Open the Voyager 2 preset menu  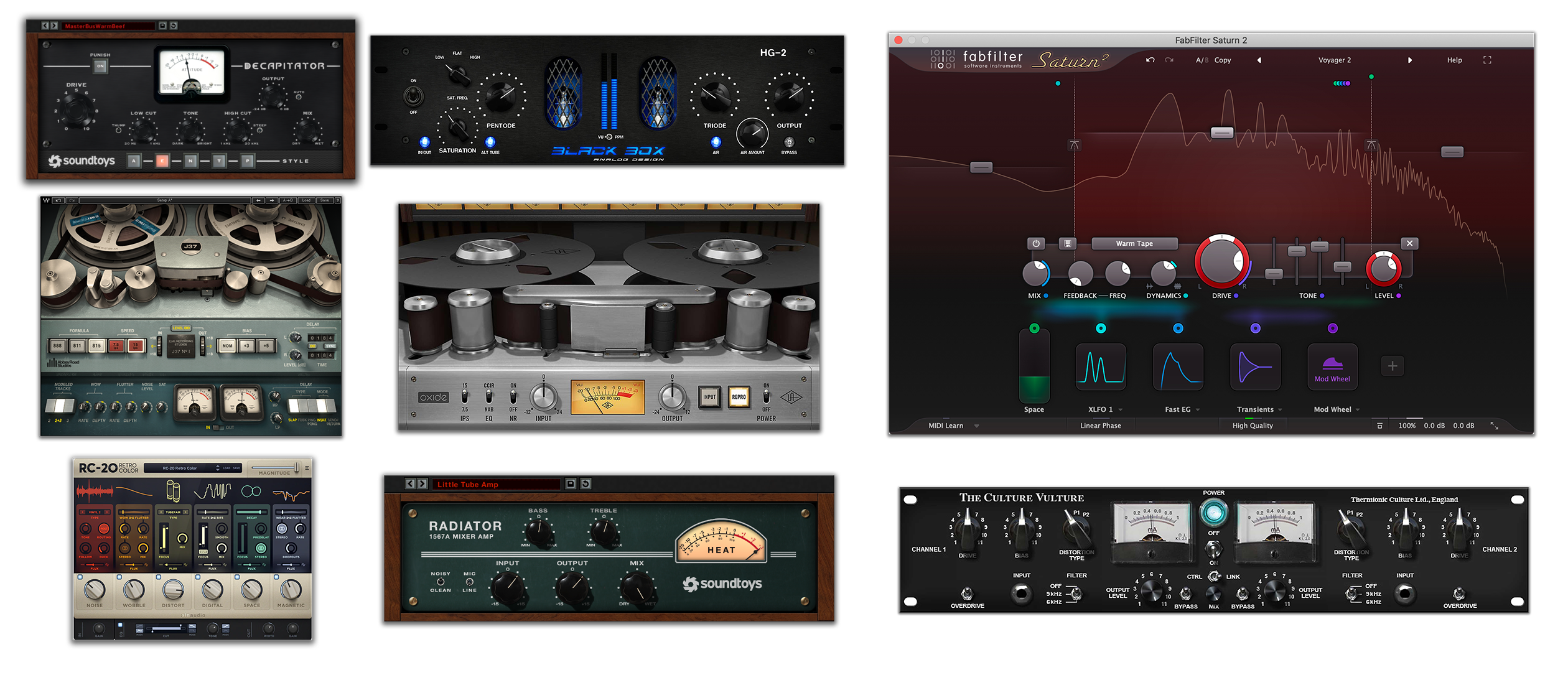(1335, 60)
